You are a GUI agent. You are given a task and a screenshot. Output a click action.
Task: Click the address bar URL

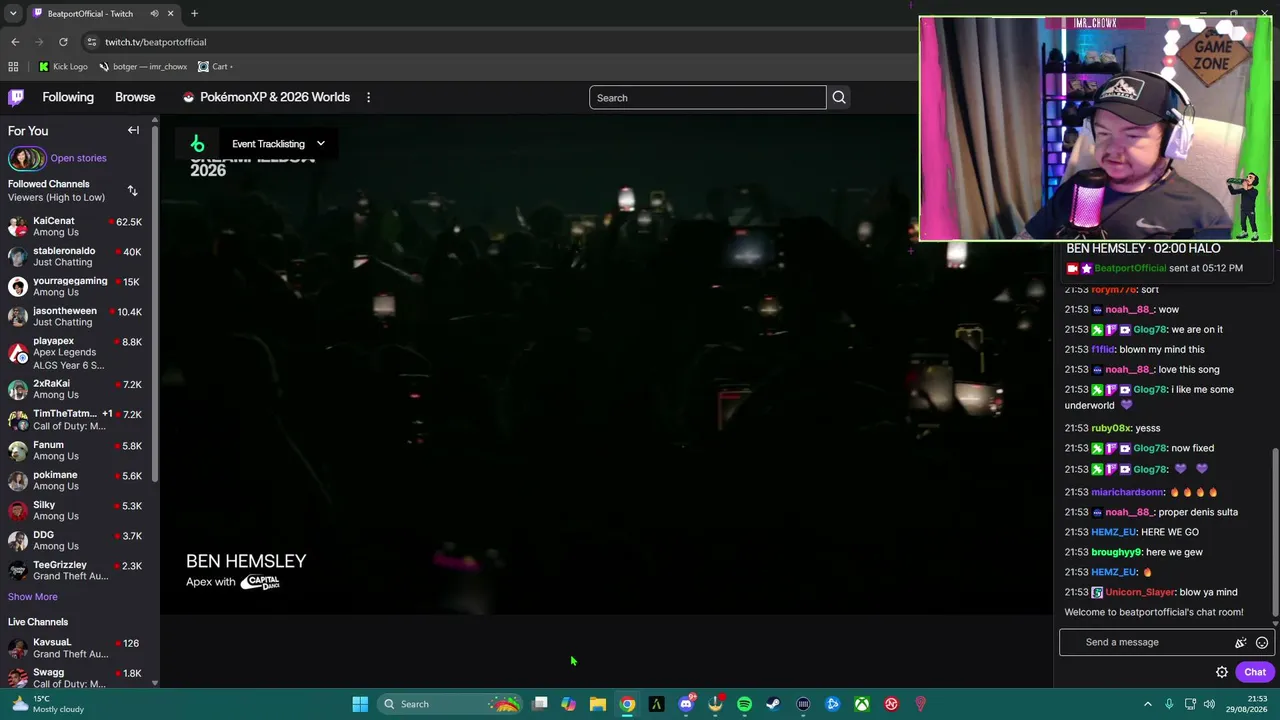(155, 42)
